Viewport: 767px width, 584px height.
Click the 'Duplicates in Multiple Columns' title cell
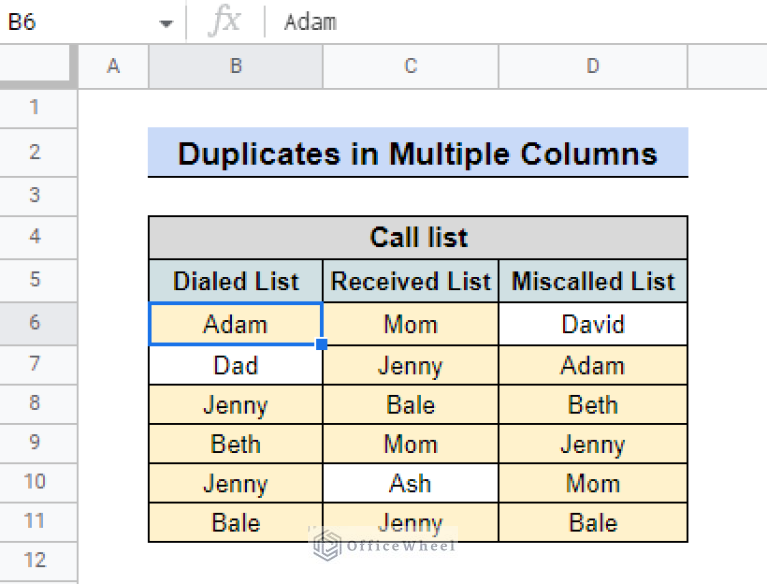click(x=417, y=153)
